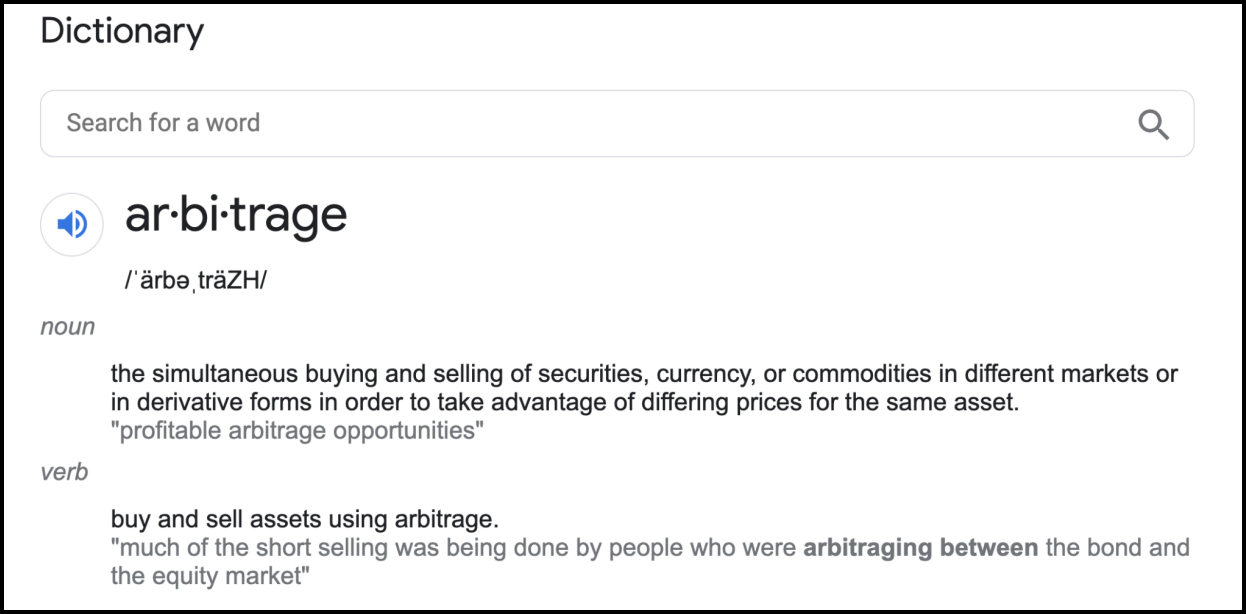Click the "profitable arbitrage opportunities" example
This screenshot has width=1246, height=614.
pos(298,431)
